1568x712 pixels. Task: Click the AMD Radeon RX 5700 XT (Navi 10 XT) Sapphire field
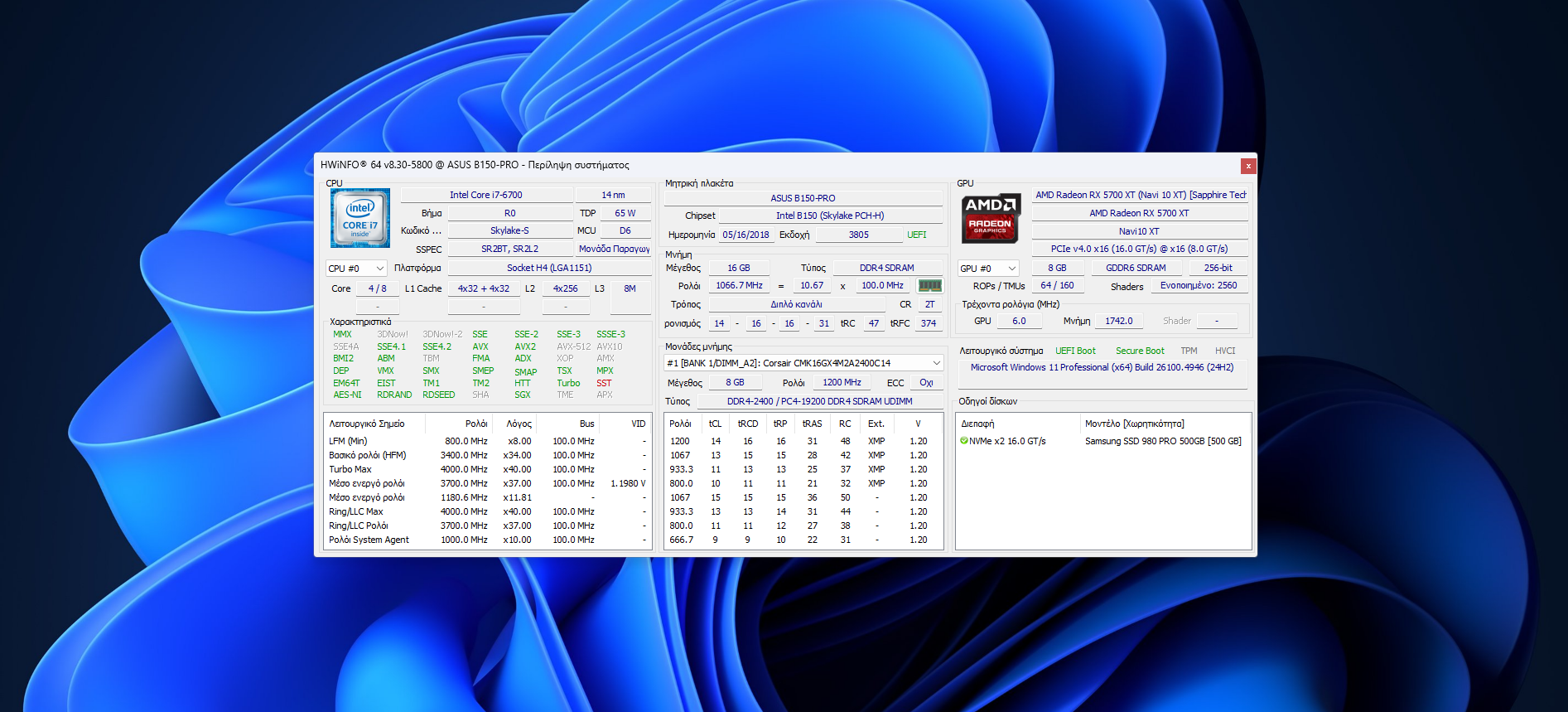tap(1141, 195)
